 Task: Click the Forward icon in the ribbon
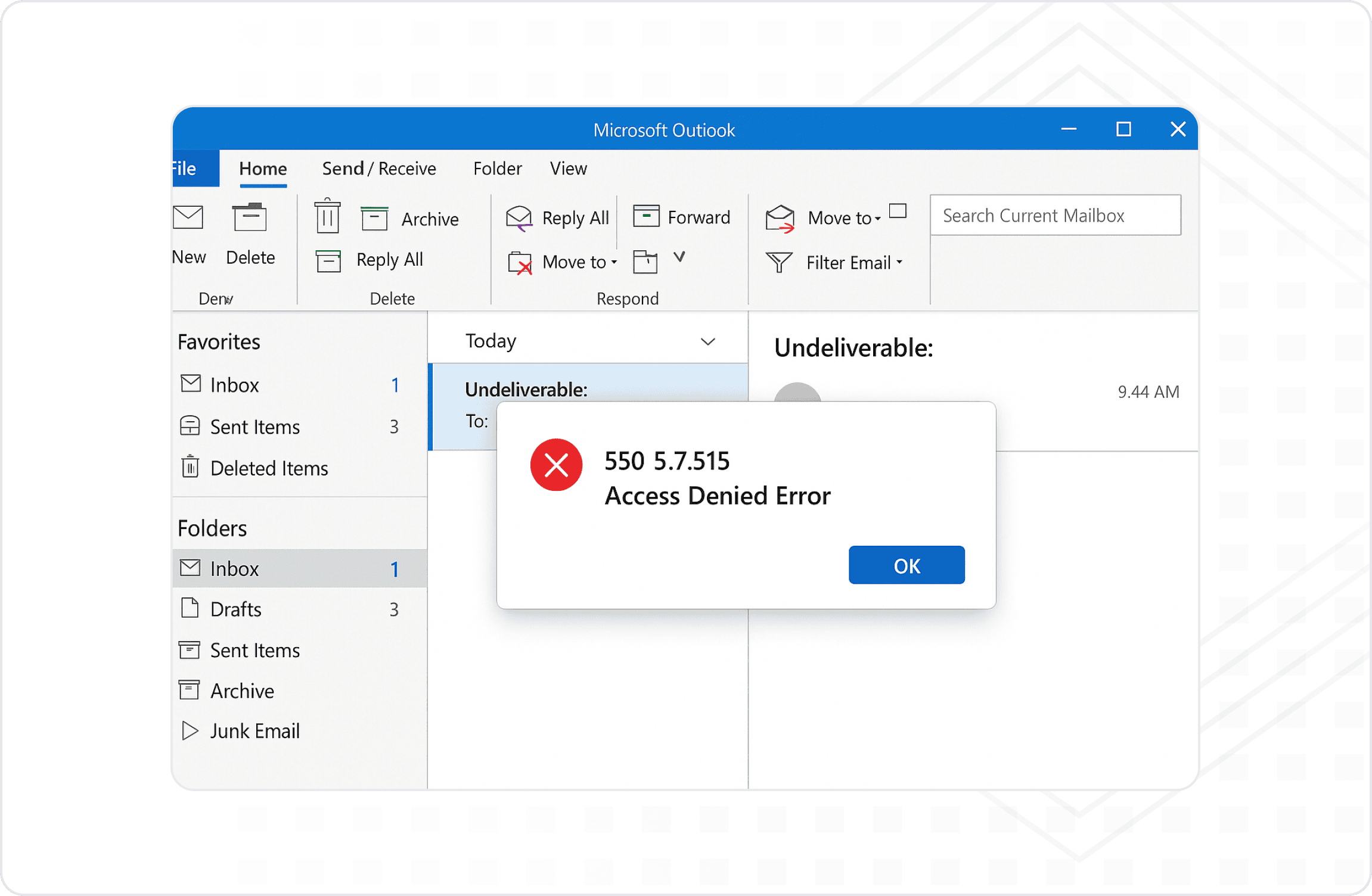click(x=646, y=216)
